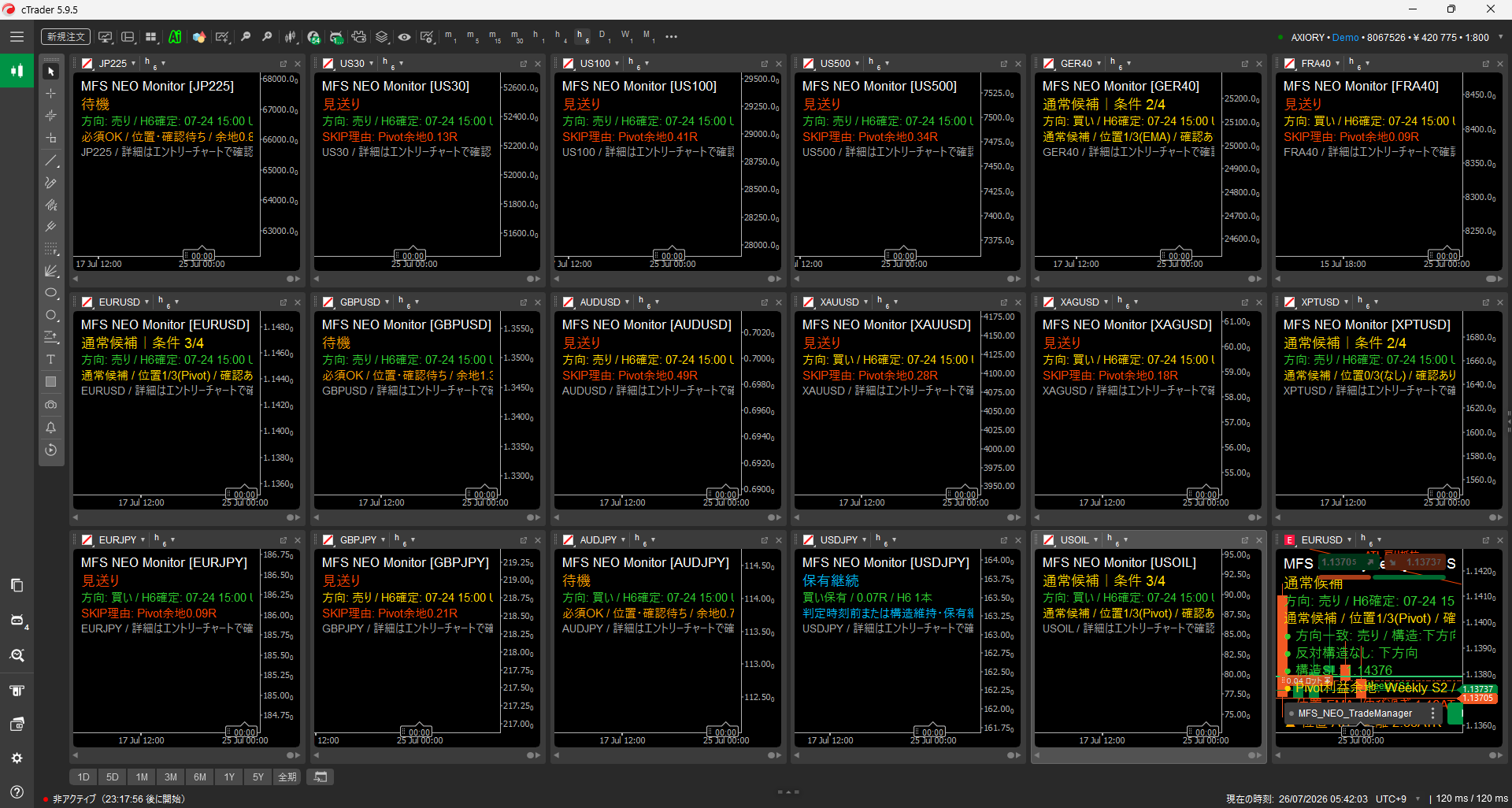The height and width of the screenshot is (808, 1512).
Task: Select the cursor pointer tool
Action: point(51,72)
